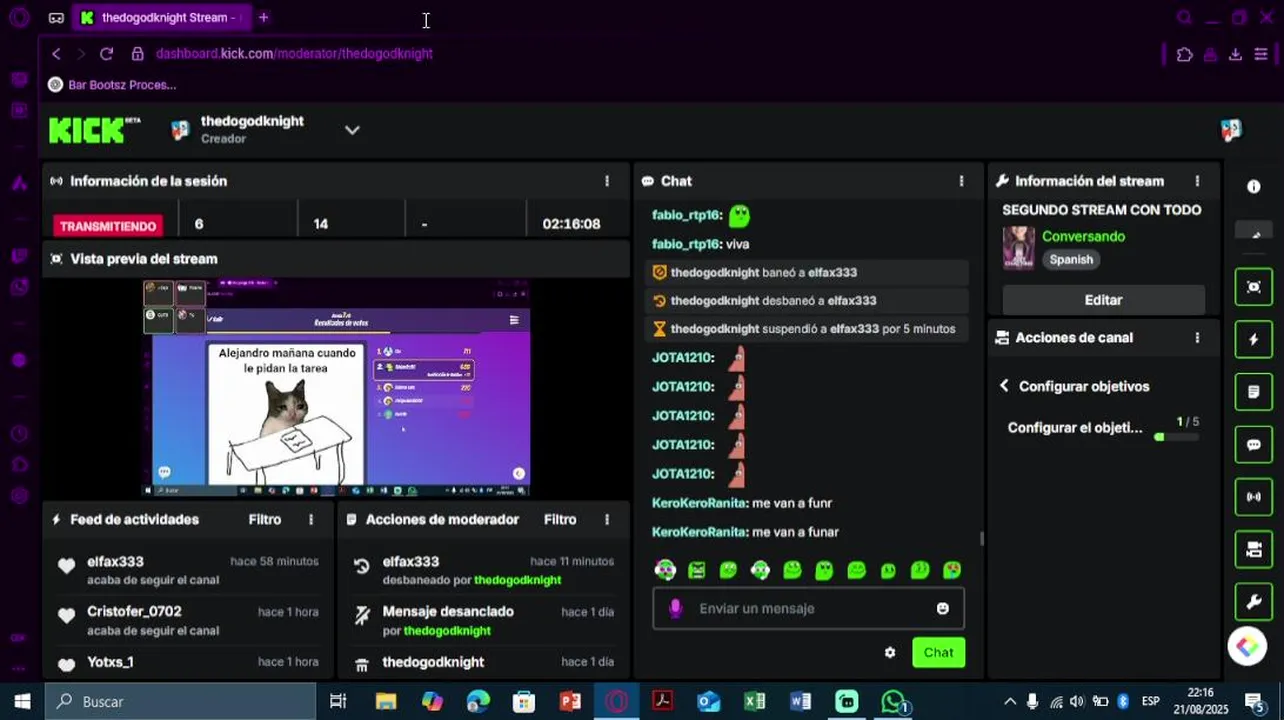Open Información del stream three-dot menu

(x=1197, y=181)
